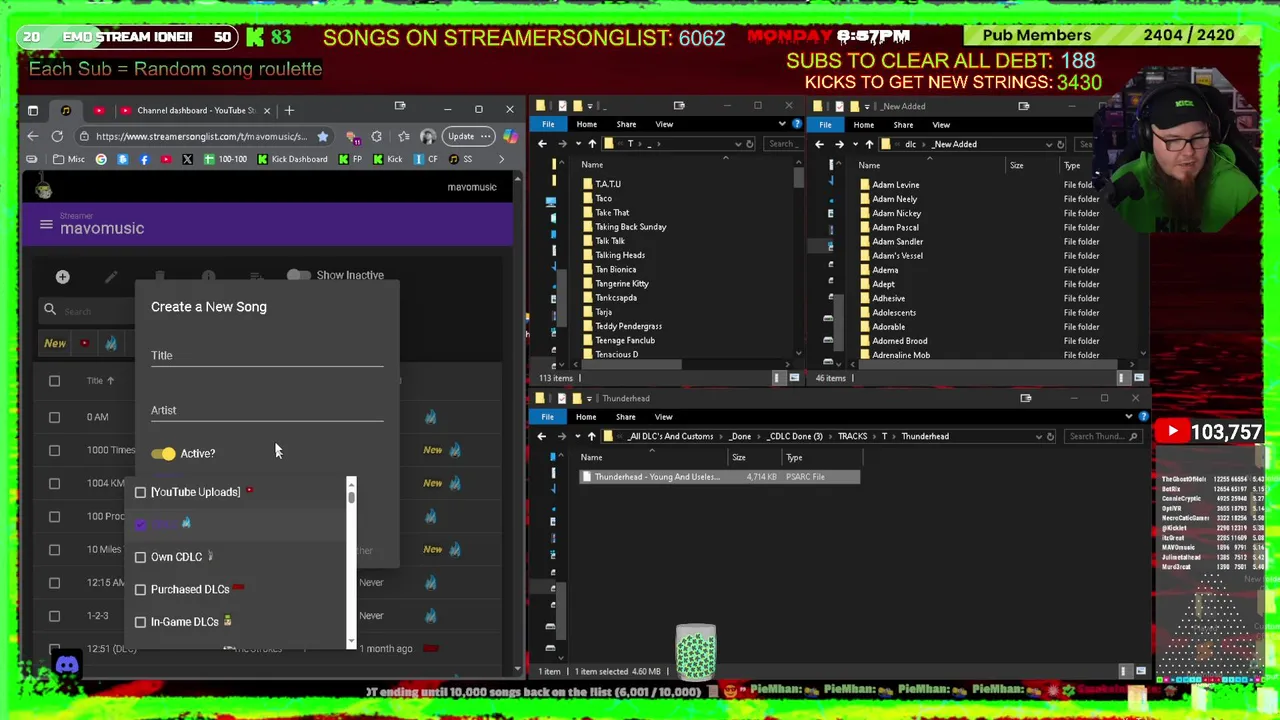Click the Search box in Thunderhead window

1103,436
